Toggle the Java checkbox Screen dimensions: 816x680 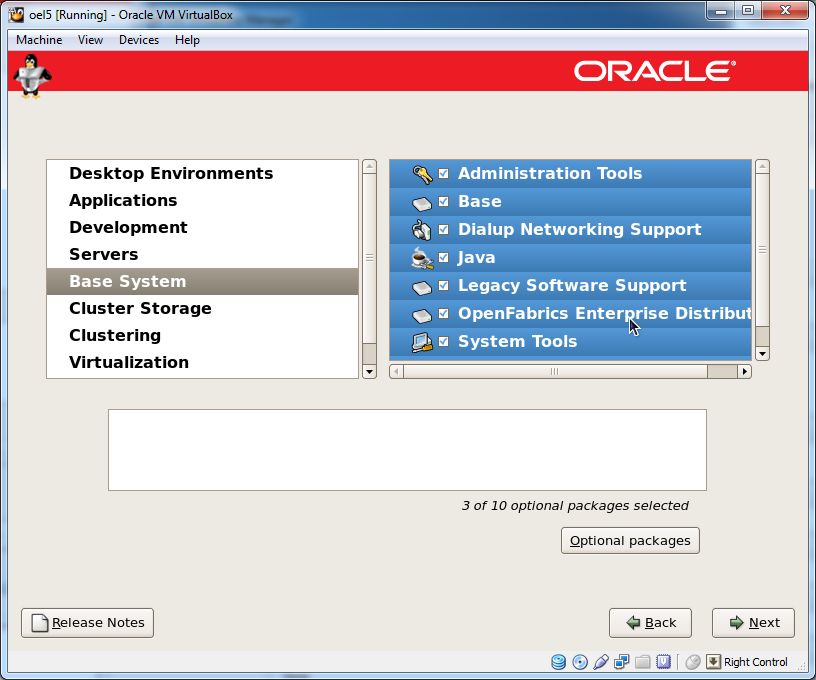tap(443, 258)
